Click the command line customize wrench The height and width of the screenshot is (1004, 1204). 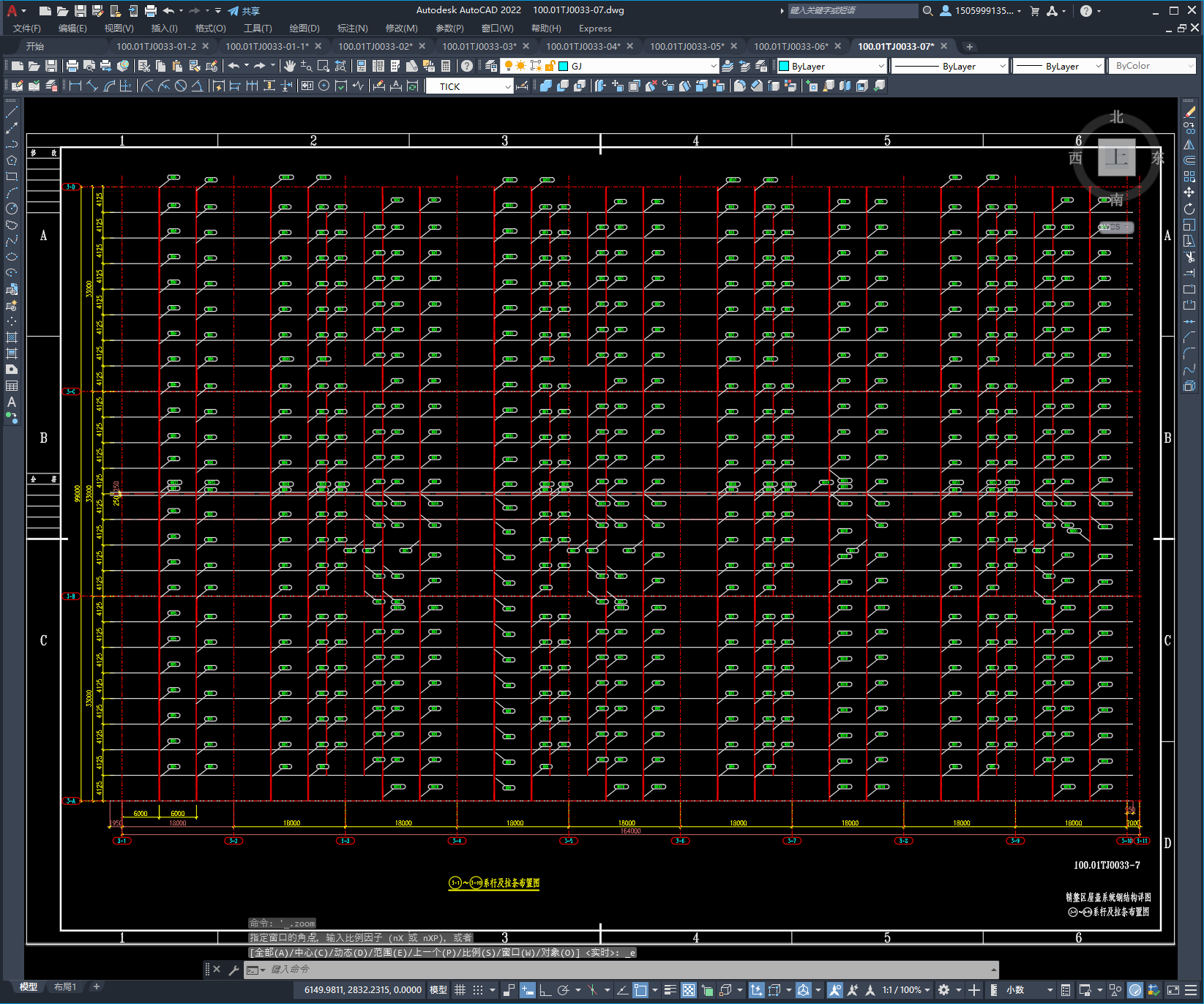point(234,970)
